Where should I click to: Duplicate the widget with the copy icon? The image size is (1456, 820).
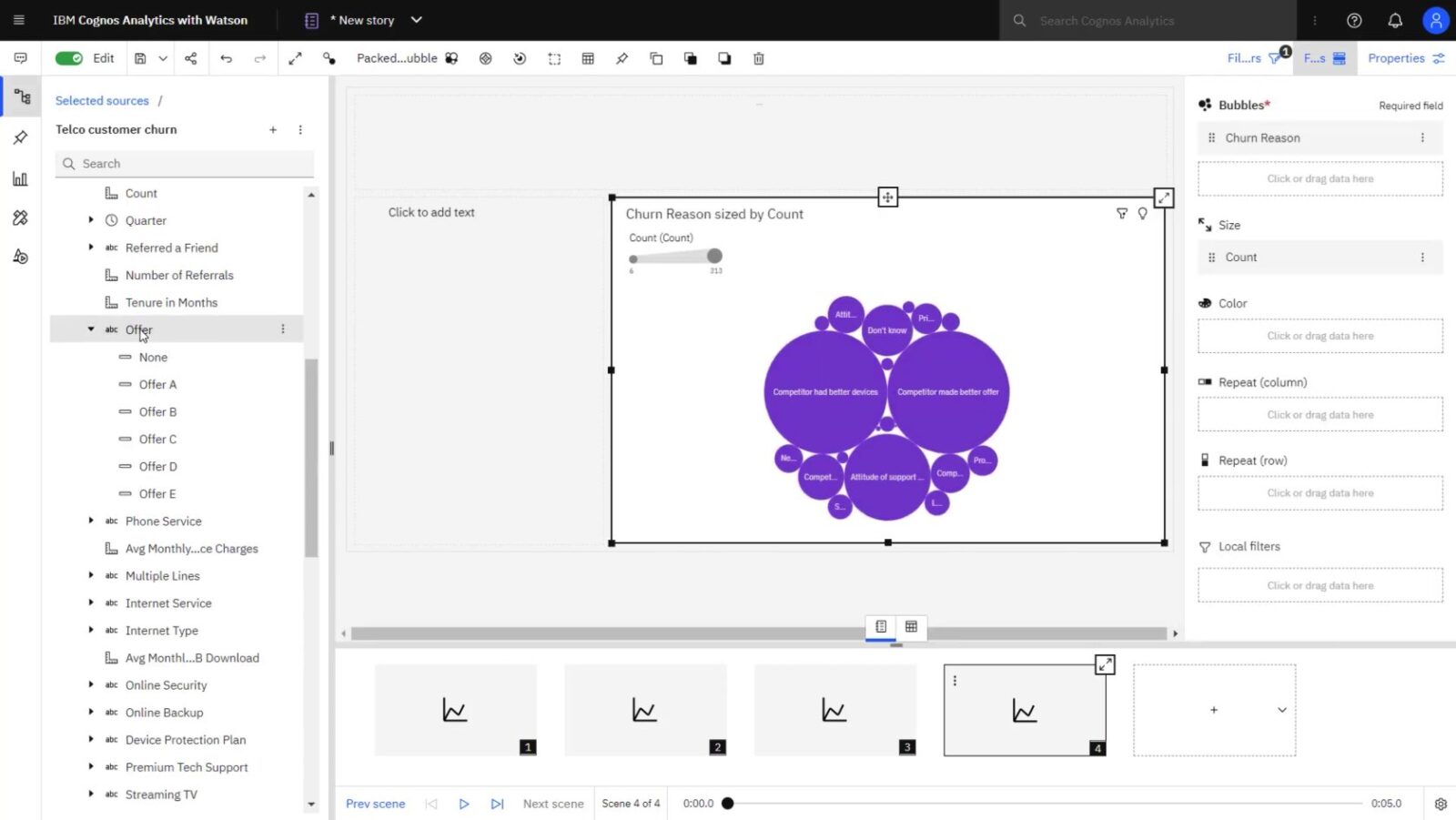[x=656, y=57]
